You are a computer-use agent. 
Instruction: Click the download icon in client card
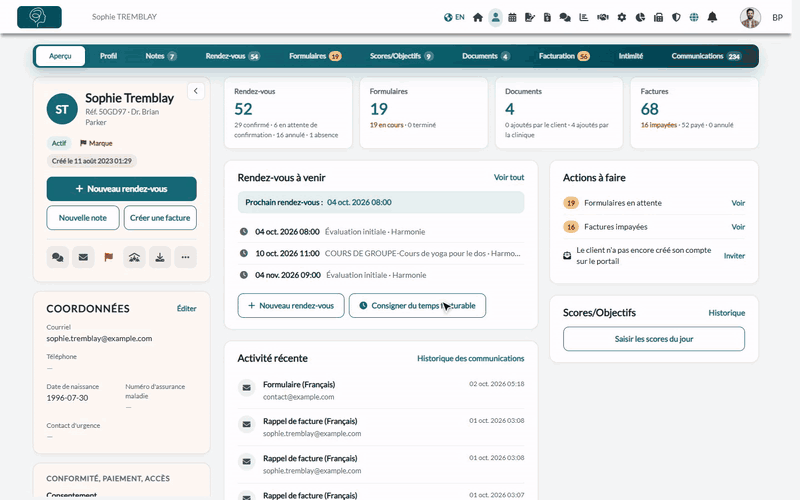click(160, 257)
